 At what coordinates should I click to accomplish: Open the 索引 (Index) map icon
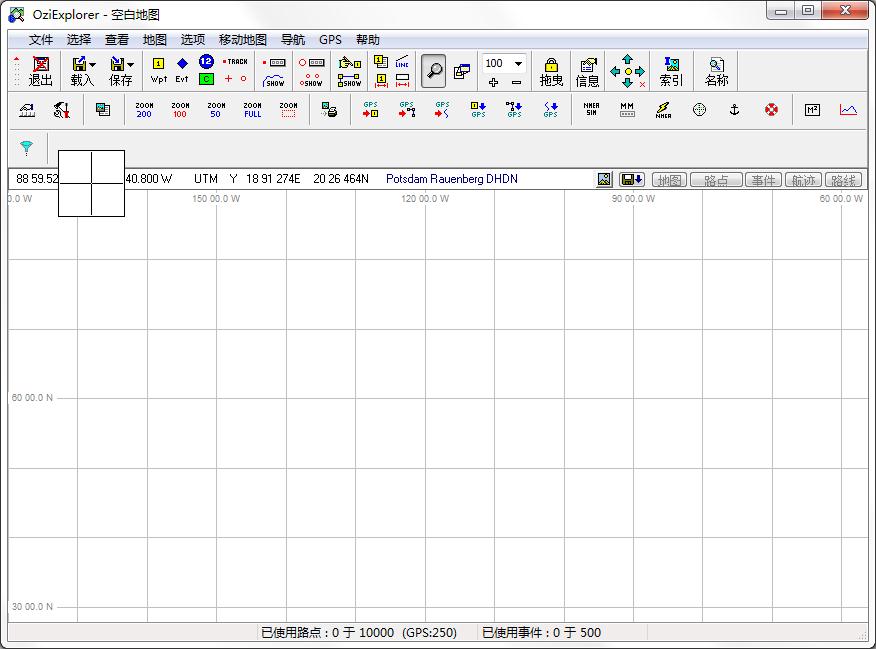(671, 71)
